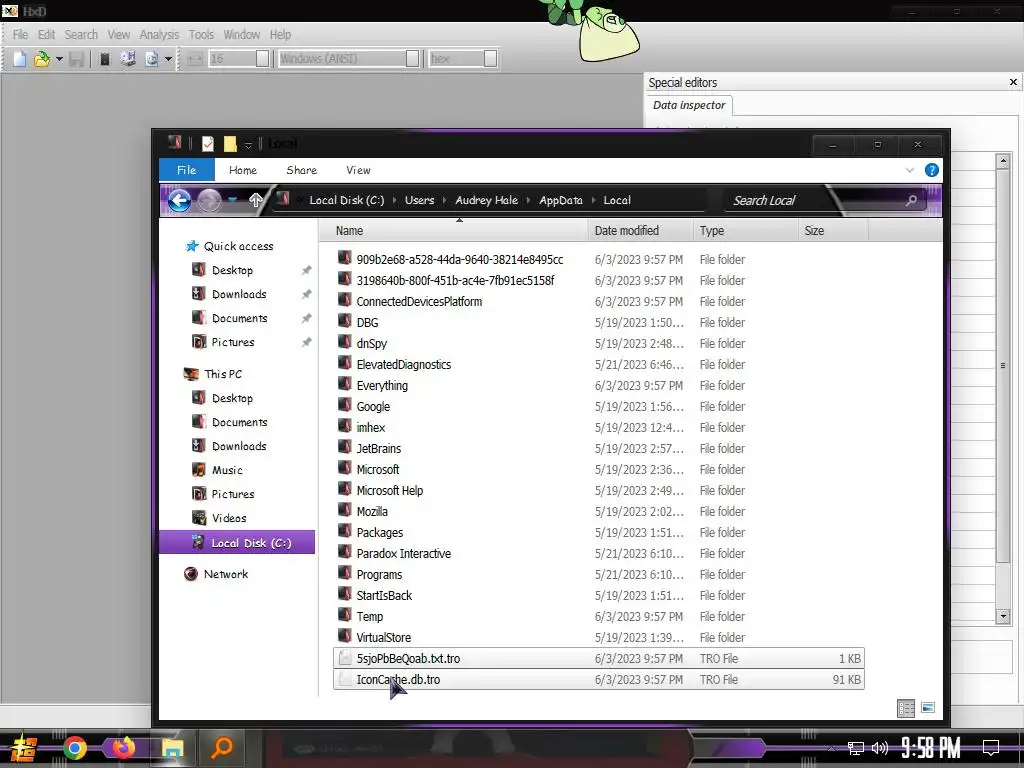Open the Windows (ANSI) charset dropdown
This screenshot has width=1024, height=768.
[412, 59]
